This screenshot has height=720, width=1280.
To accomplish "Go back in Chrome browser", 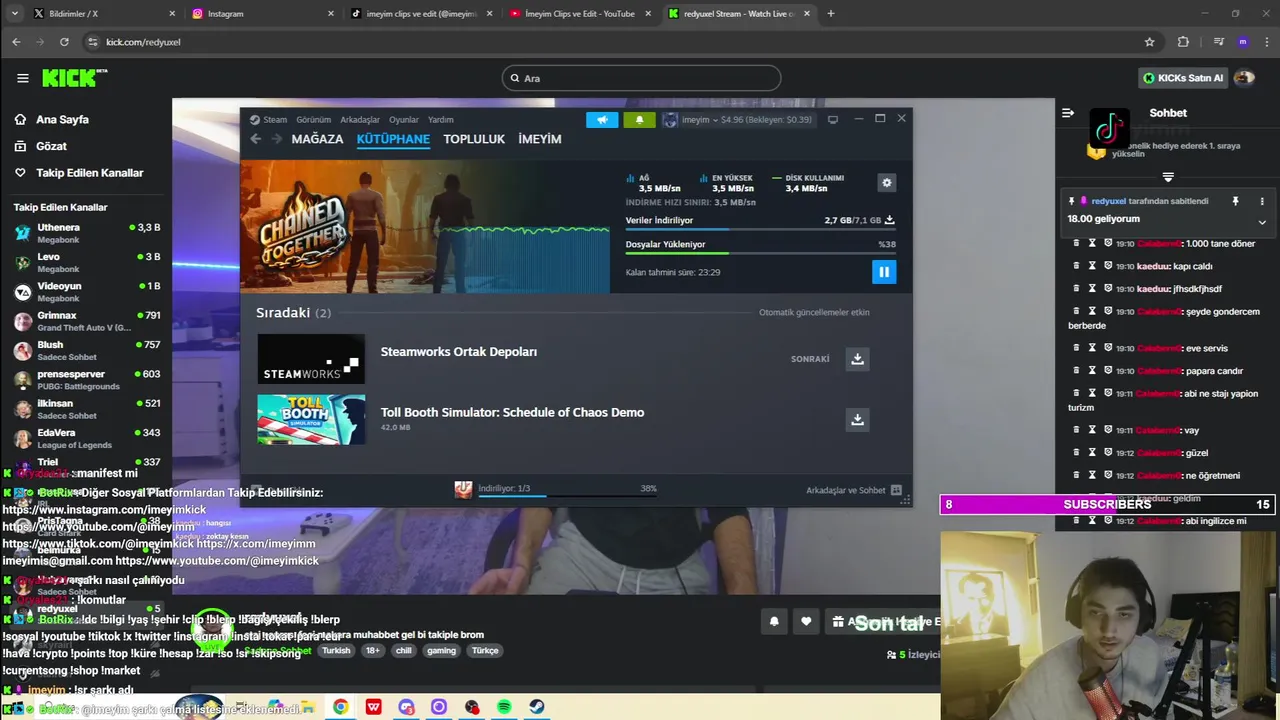I will [16, 42].
